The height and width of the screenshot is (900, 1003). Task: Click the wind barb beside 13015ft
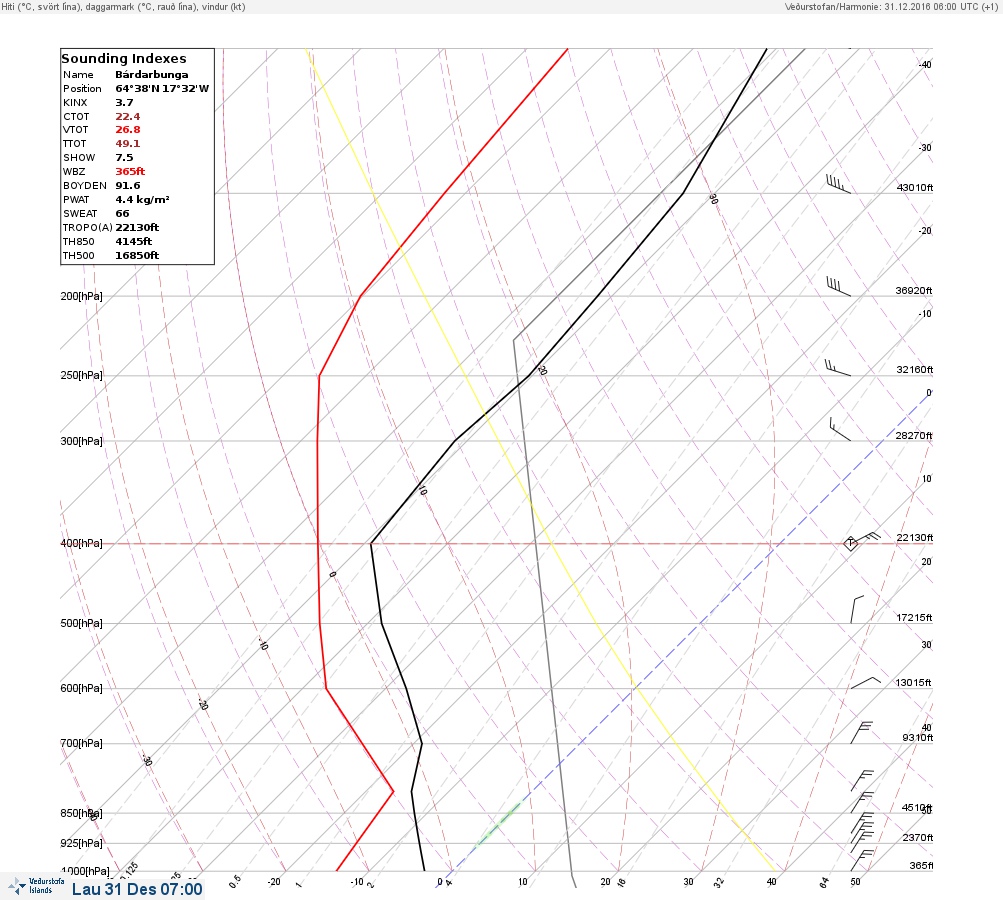[x=865, y=683]
